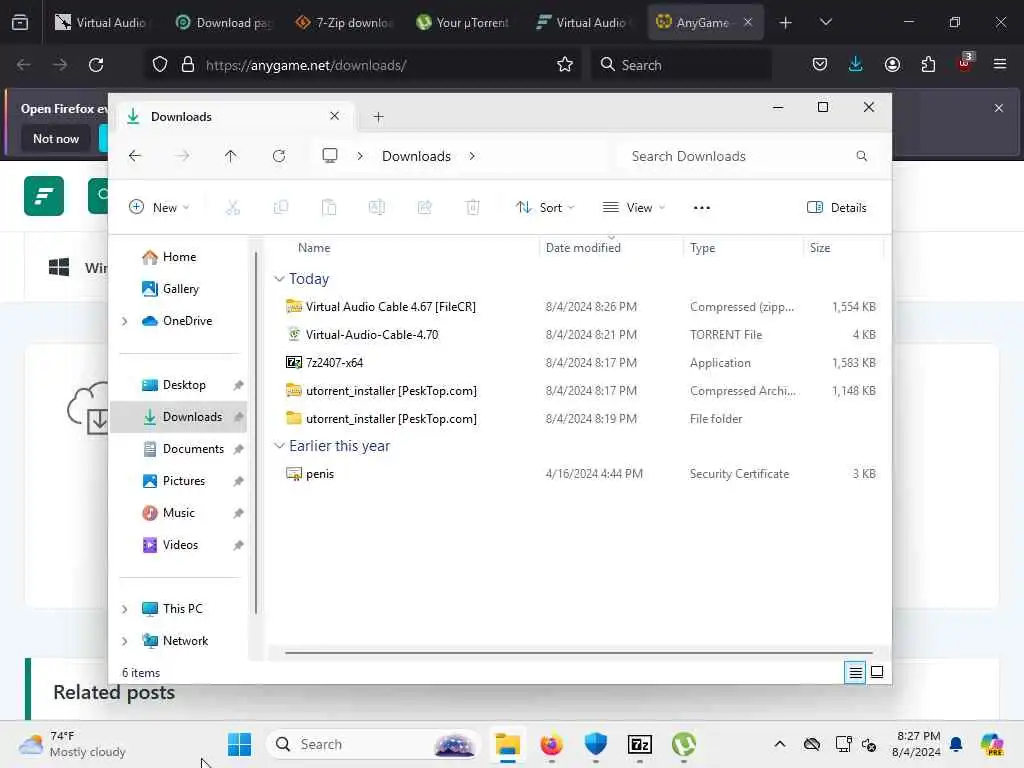The height and width of the screenshot is (768, 1024).
Task: Switch to the 7-Zip download Firefox tab
Action: pyautogui.click(x=345, y=23)
